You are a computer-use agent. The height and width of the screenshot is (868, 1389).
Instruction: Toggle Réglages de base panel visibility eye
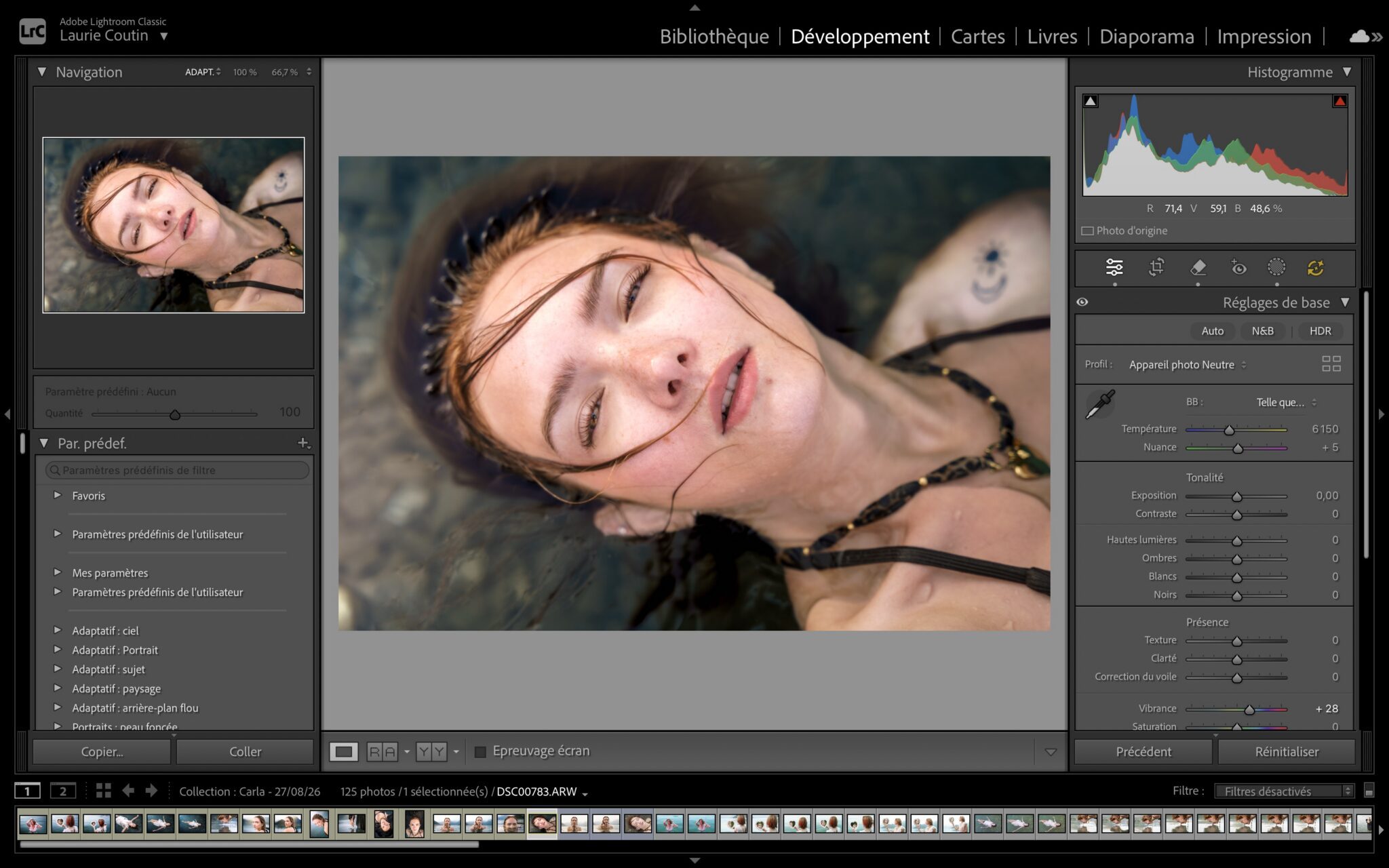coord(1082,302)
